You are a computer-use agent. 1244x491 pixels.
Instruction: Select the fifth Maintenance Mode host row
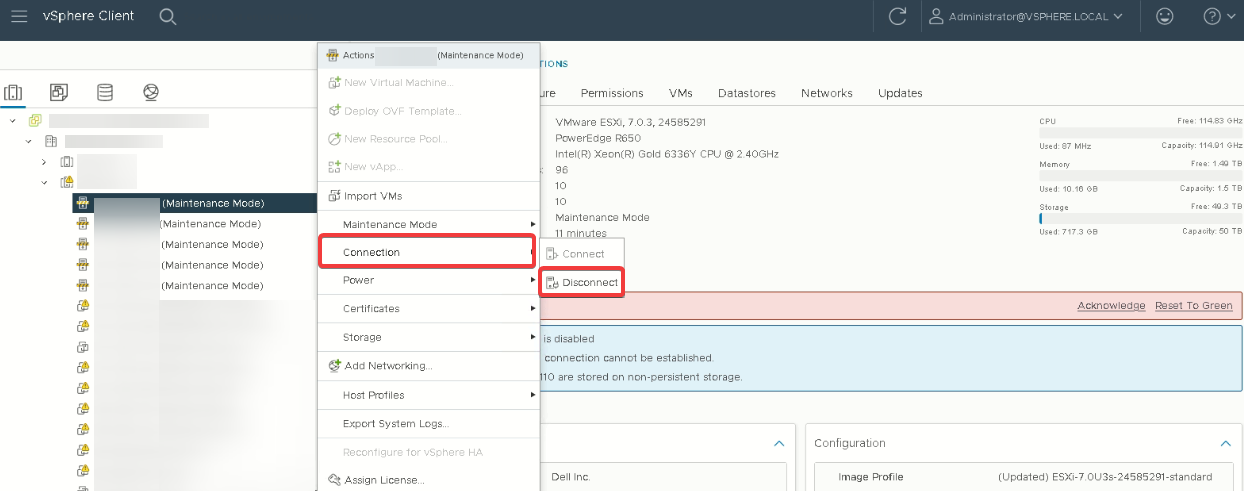195,286
